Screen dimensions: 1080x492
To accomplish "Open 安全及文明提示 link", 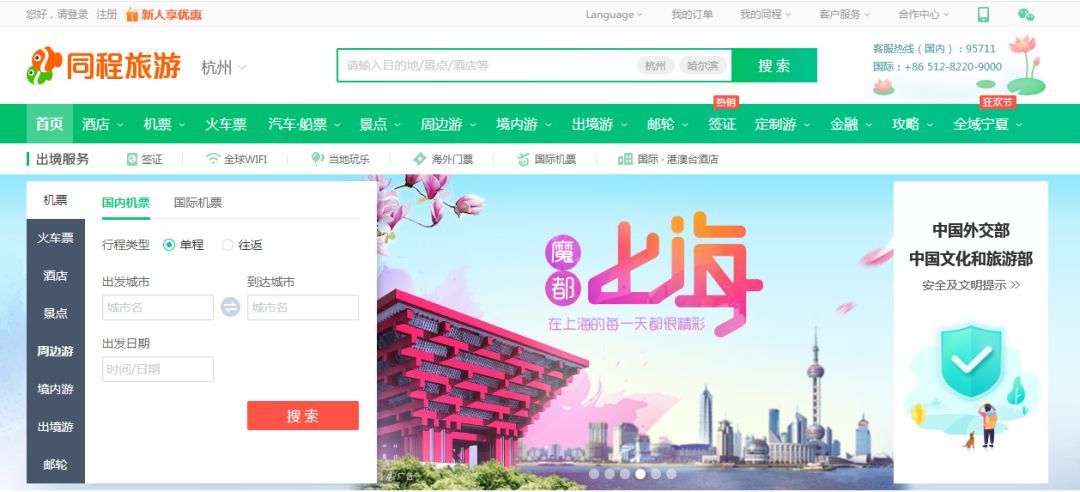I will click(970, 285).
